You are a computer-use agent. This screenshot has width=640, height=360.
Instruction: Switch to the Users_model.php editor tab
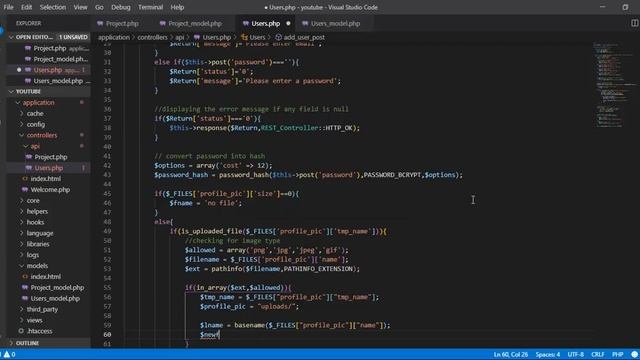pos(335,24)
